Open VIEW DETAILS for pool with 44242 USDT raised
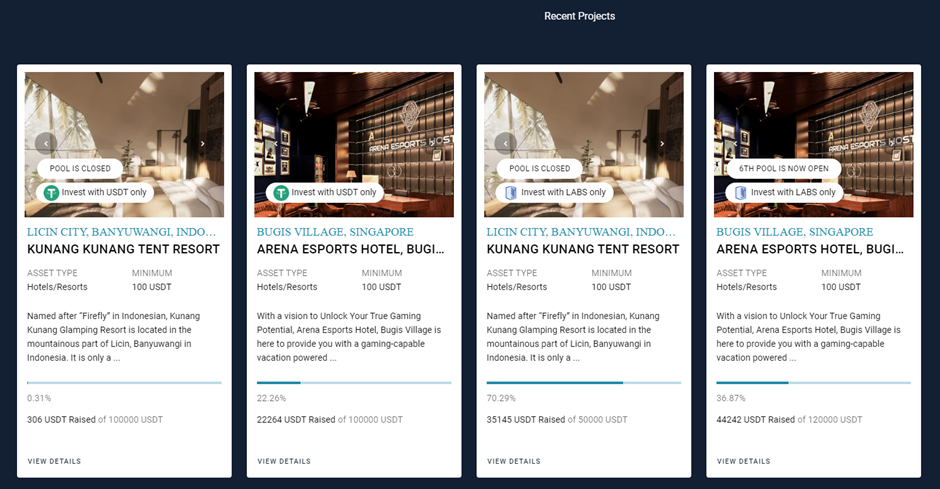The image size is (940, 489). 743,461
